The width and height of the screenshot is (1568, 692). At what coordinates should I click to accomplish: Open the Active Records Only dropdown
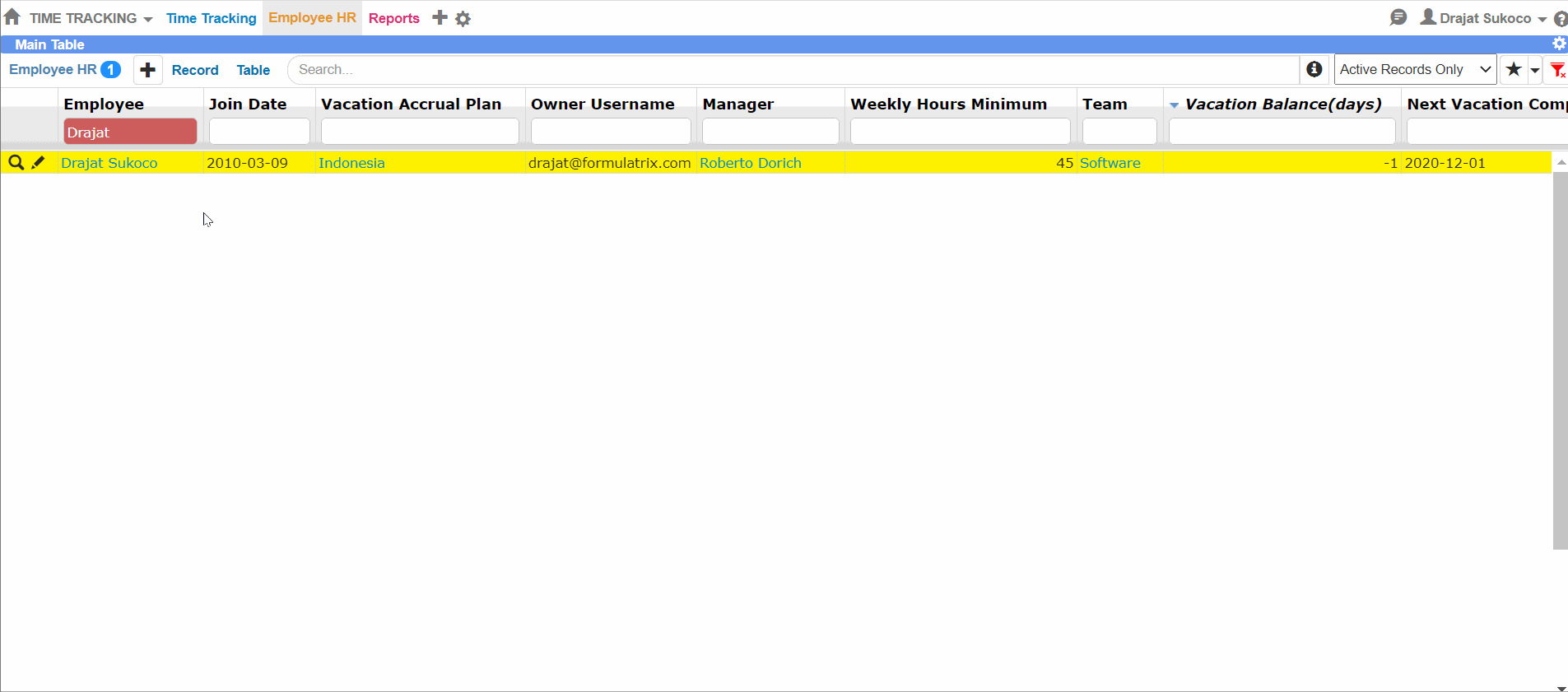1414,70
